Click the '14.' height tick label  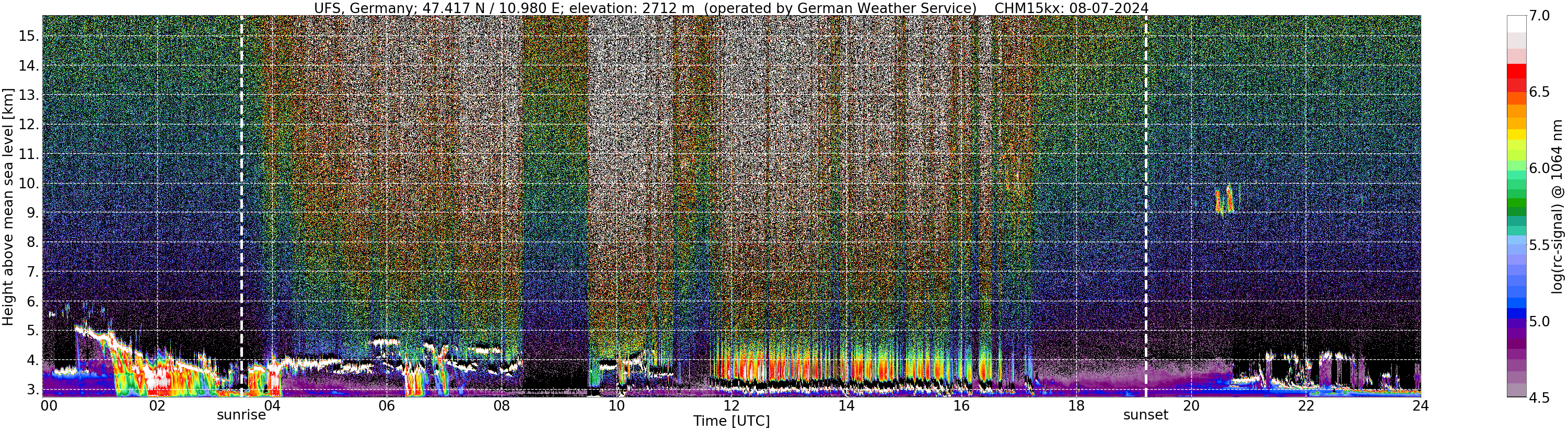click(29, 66)
